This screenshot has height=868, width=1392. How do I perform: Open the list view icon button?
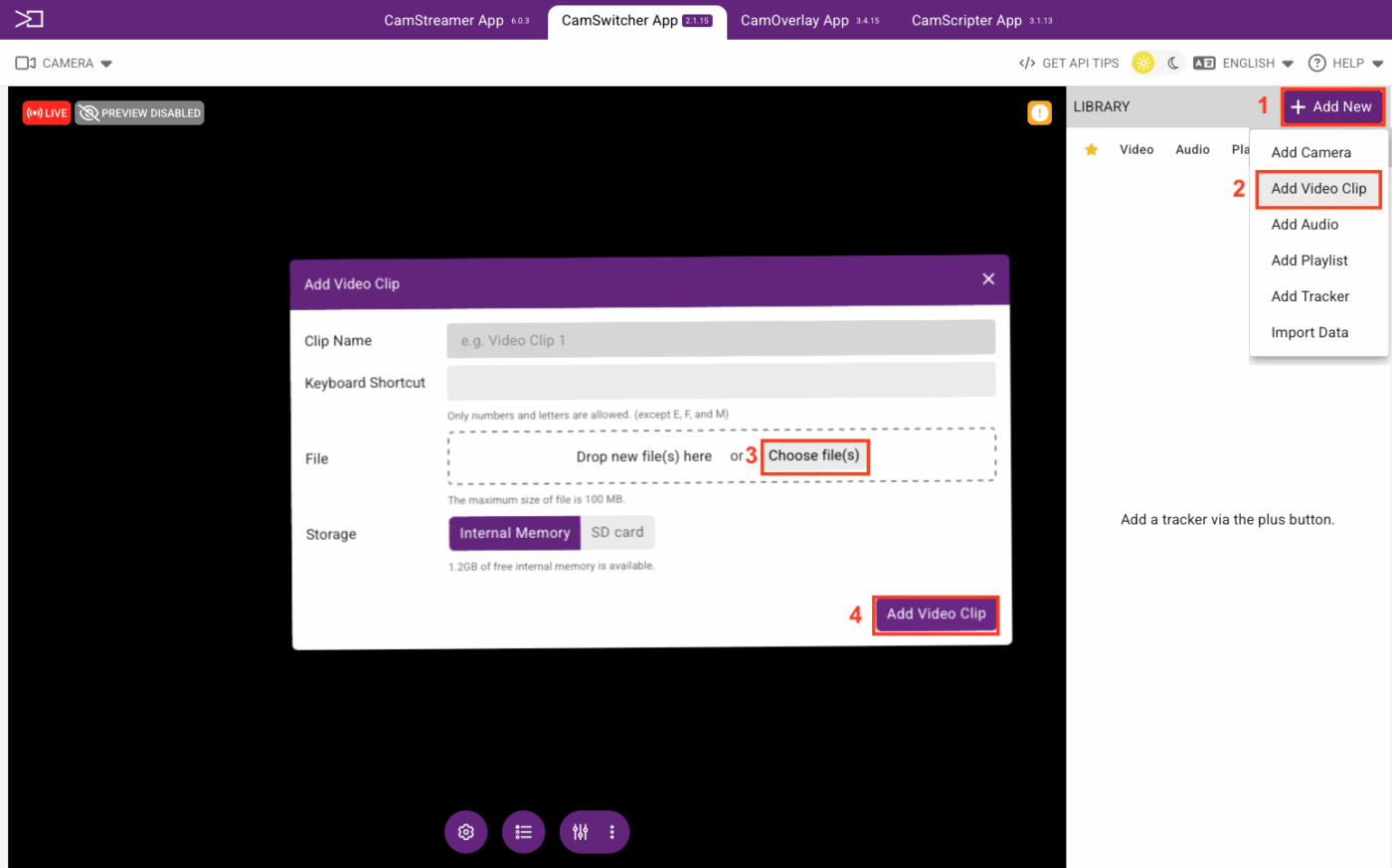point(523,832)
